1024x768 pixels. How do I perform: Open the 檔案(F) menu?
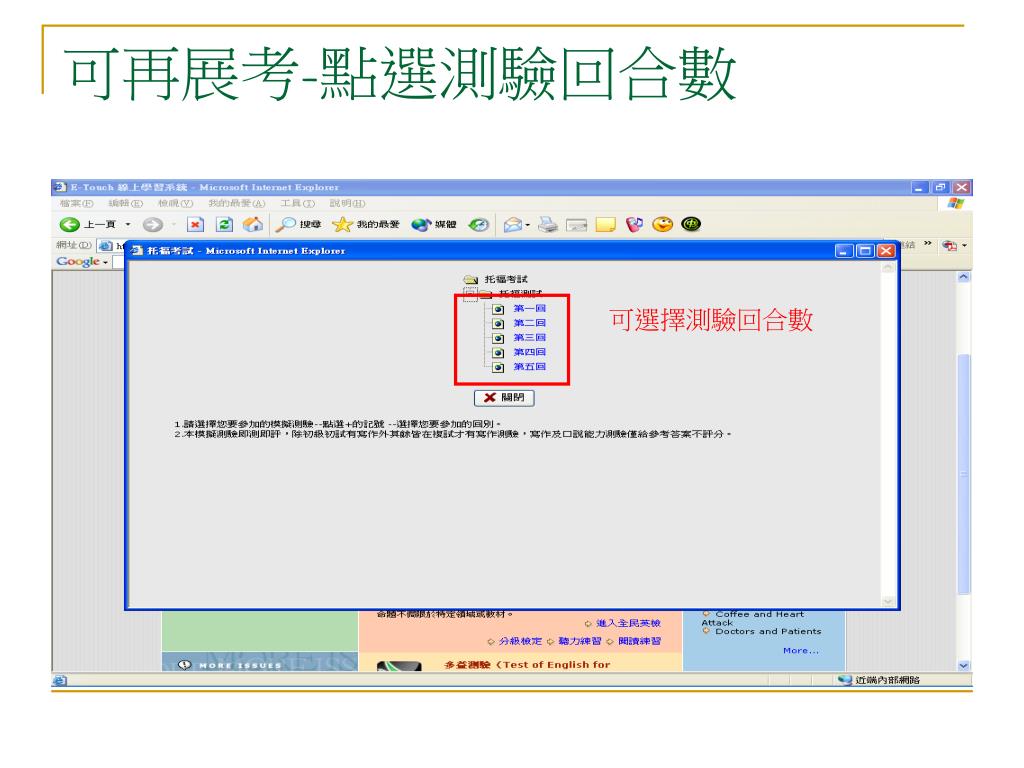click(x=76, y=204)
